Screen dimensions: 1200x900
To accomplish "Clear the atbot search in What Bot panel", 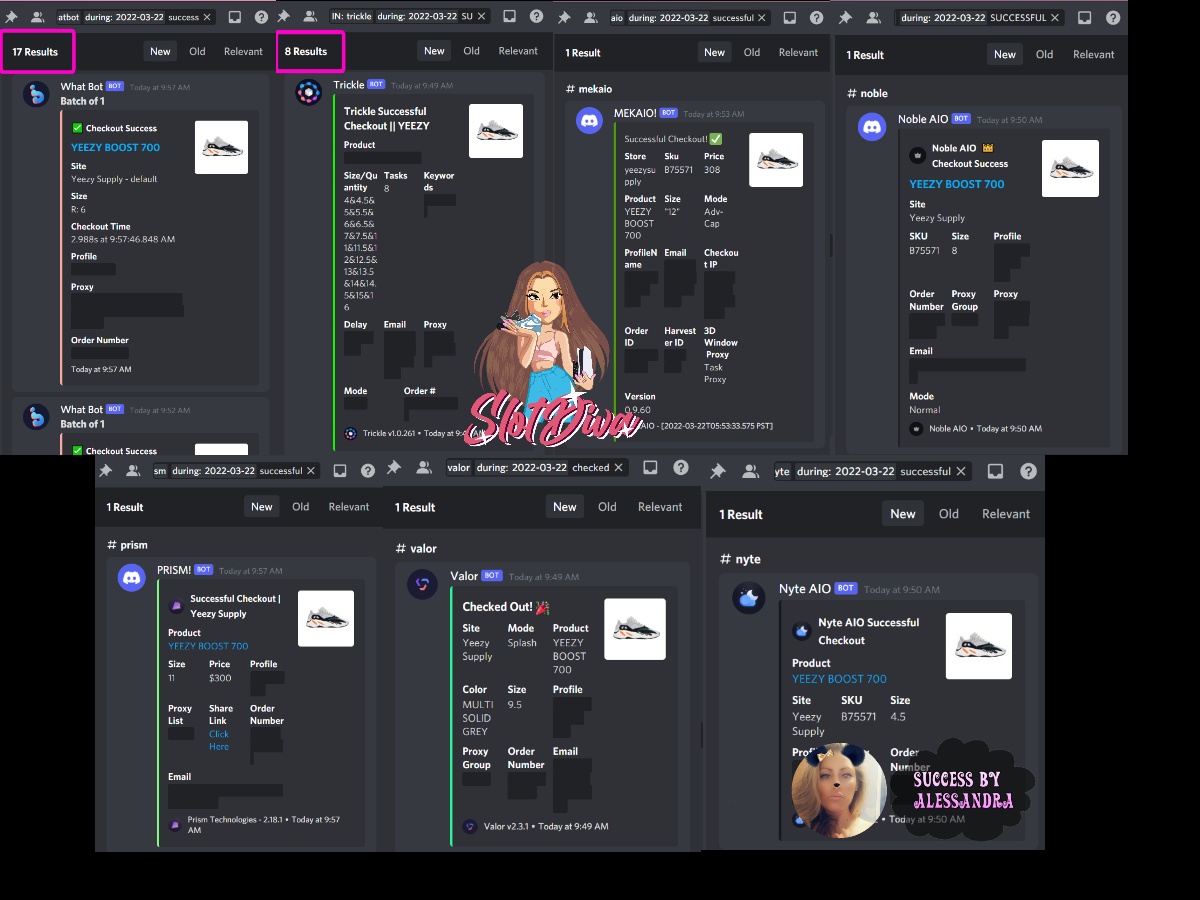I will (207, 17).
